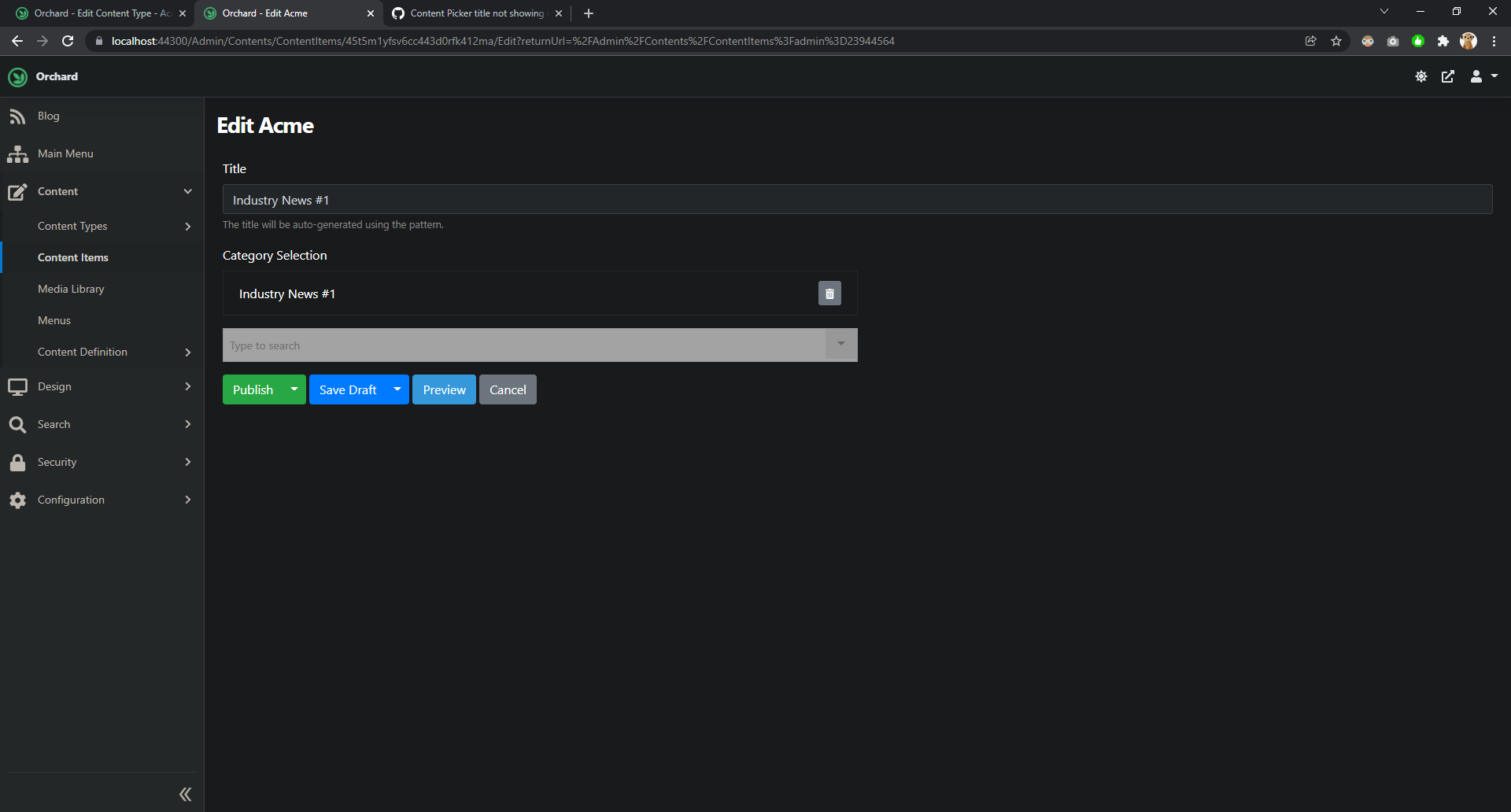
Task: Click the Blog RSS icon in sidebar
Action: (x=17, y=116)
